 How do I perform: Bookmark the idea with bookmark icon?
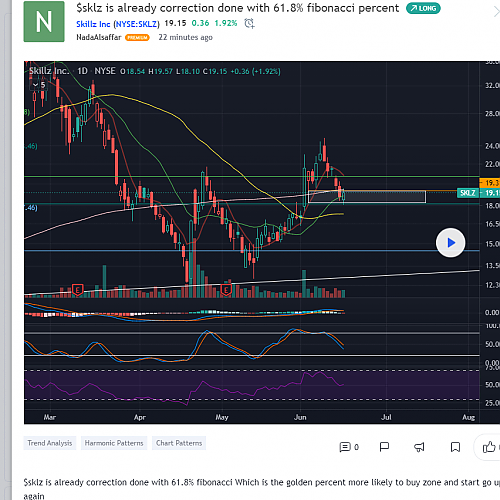[x=455, y=447]
